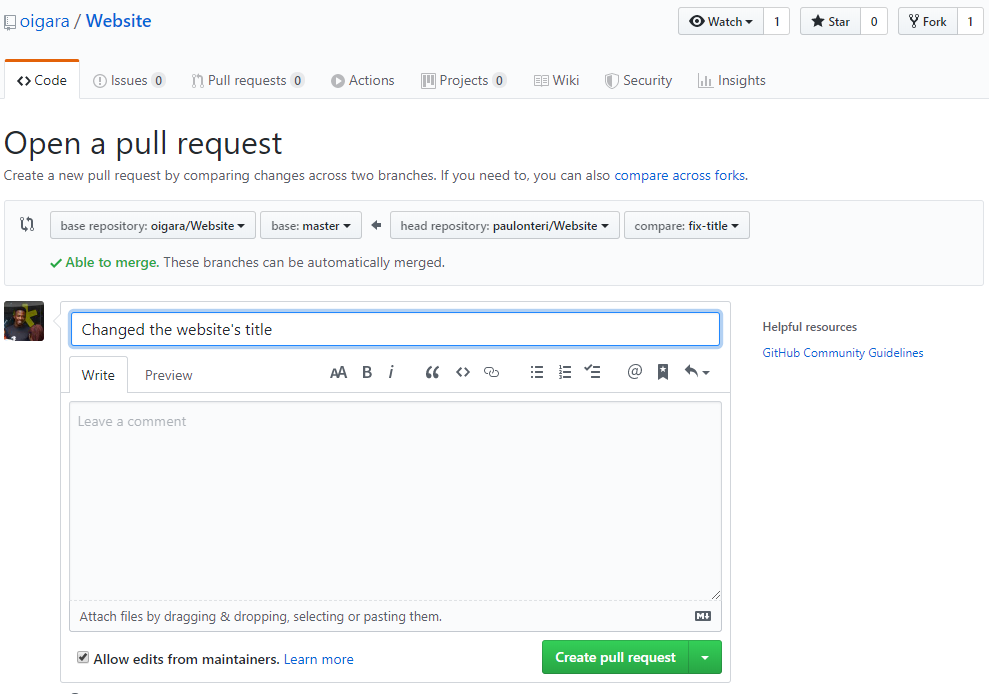Switch to the Preview tab

(168, 374)
